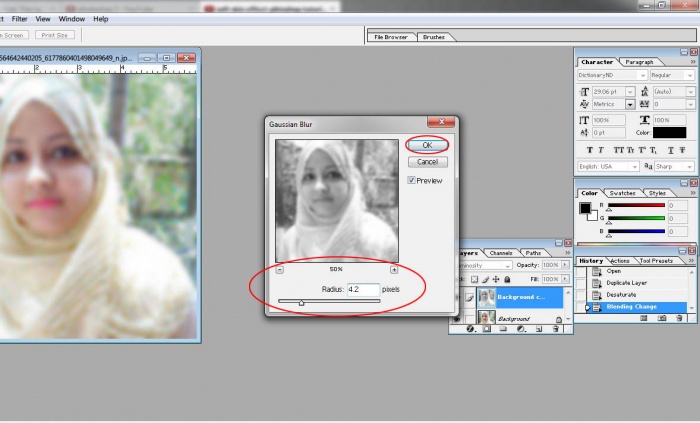The height and width of the screenshot is (423, 700).
Task: Zoom in the Gaussian Blur preview
Action: (x=394, y=270)
